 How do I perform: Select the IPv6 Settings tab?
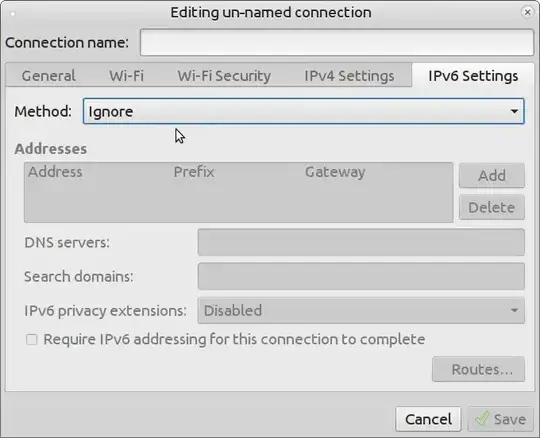[473, 76]
